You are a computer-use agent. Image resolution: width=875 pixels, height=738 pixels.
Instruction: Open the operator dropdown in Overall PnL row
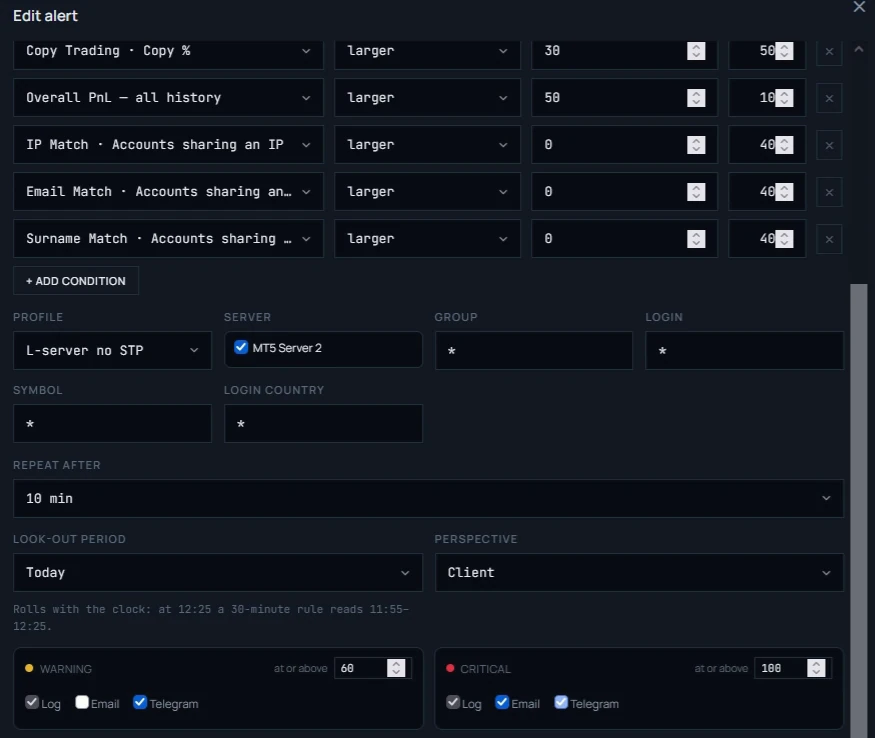pos(427,98)
